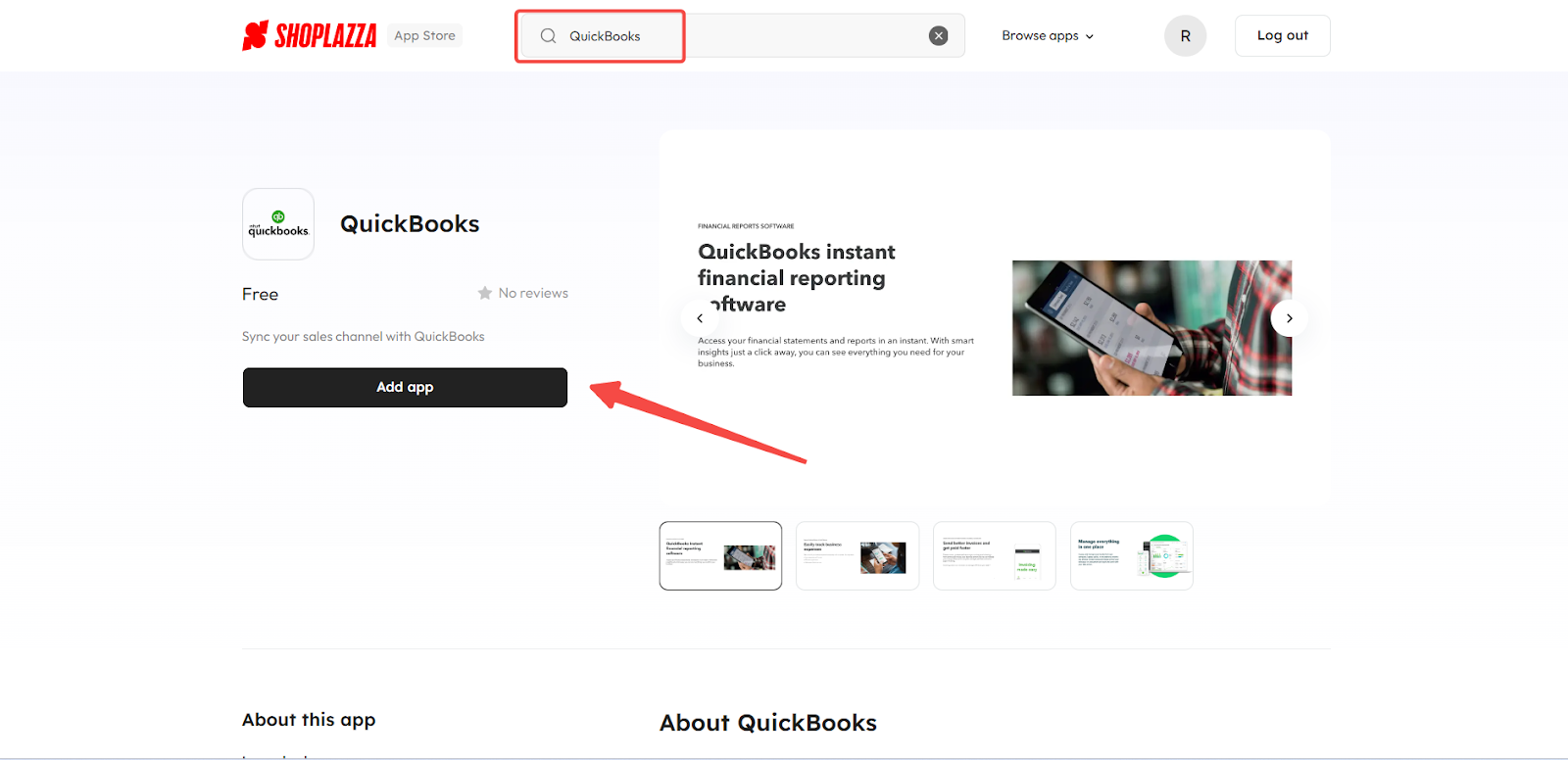Open the Browse apps dropdown

[x=1048, y=36]
